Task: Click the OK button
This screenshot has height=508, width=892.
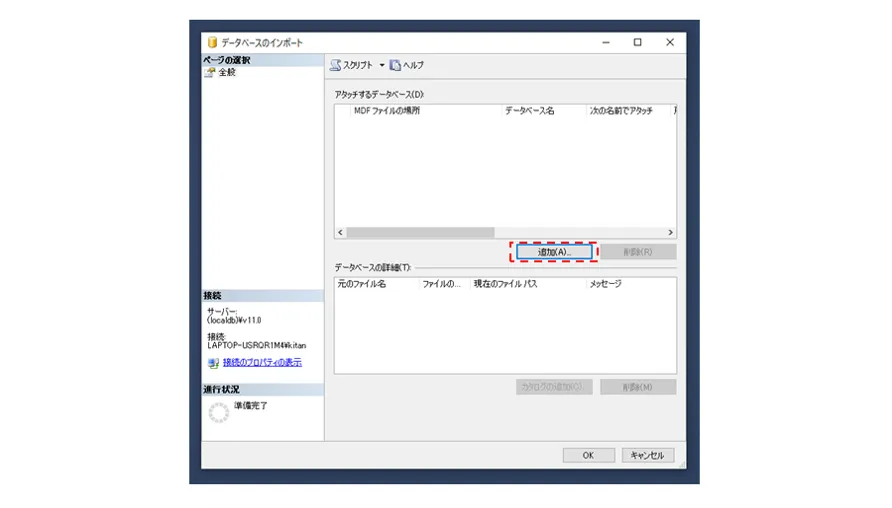Action: coord(588,455)
